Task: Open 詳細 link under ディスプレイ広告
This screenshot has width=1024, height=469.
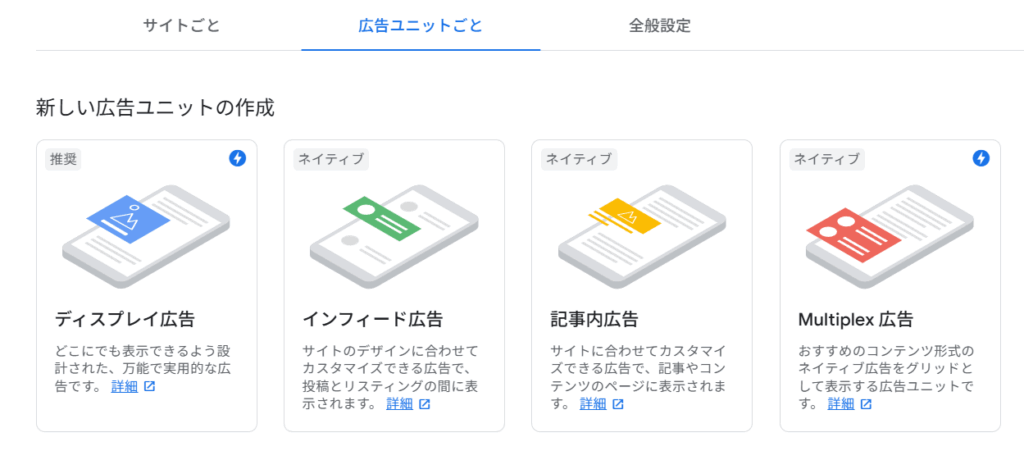Action: pyautogui.click(x=125, y=386)
